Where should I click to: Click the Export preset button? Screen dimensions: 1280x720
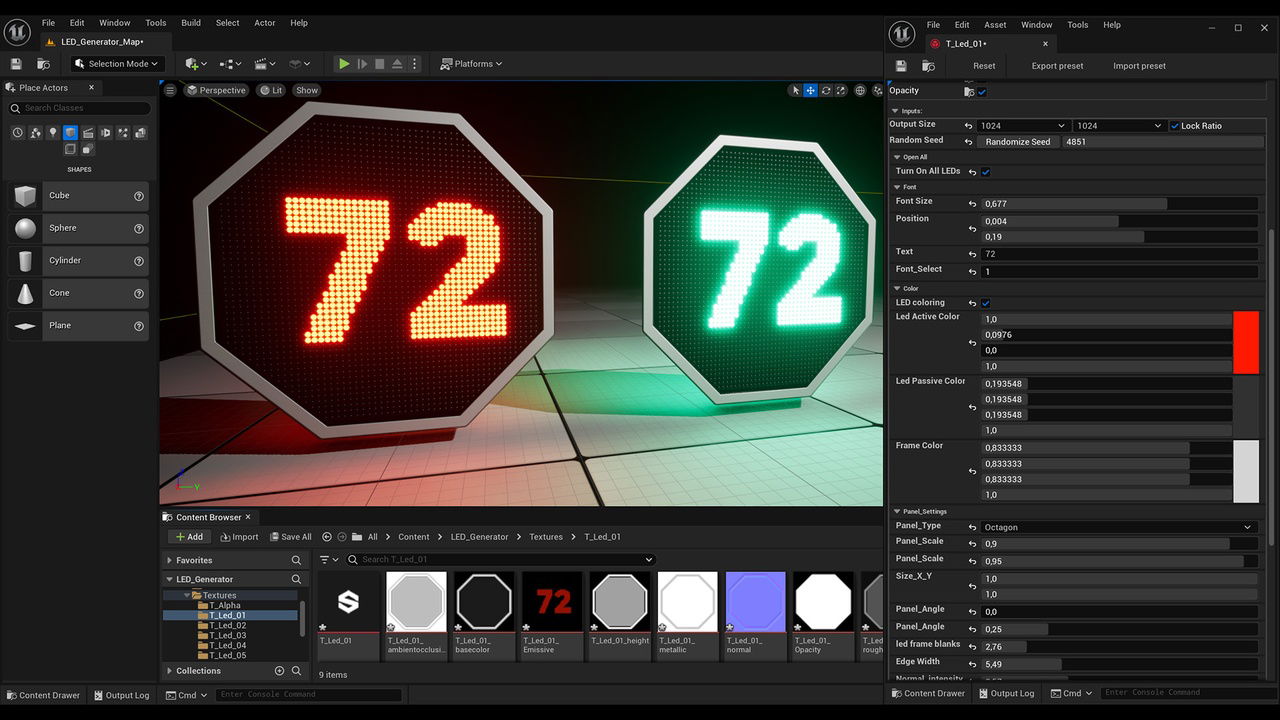1057,66
